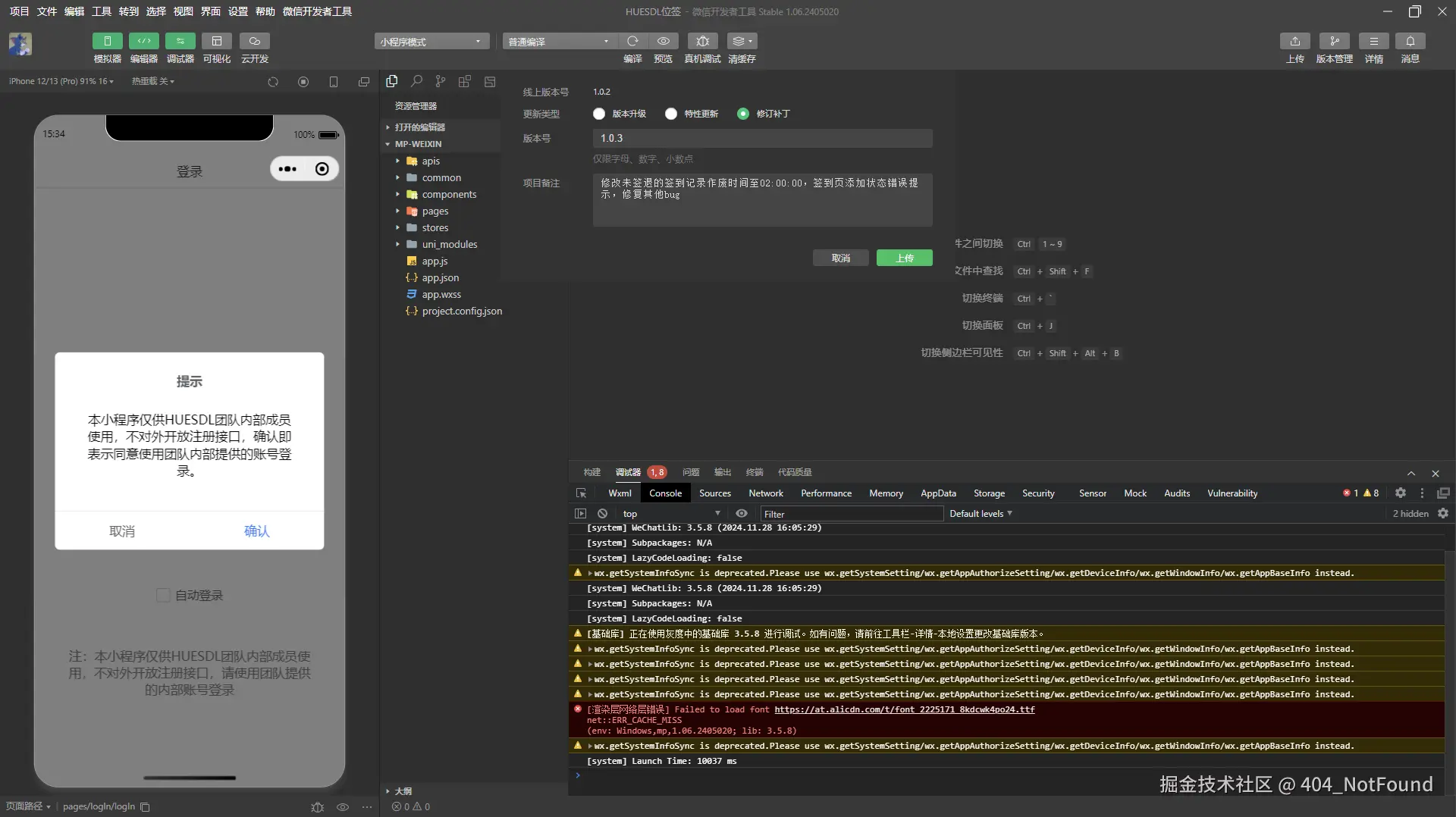Viewport: 1456px width, 817px height.
Task: Click the clear console icon
Action: 602,514
